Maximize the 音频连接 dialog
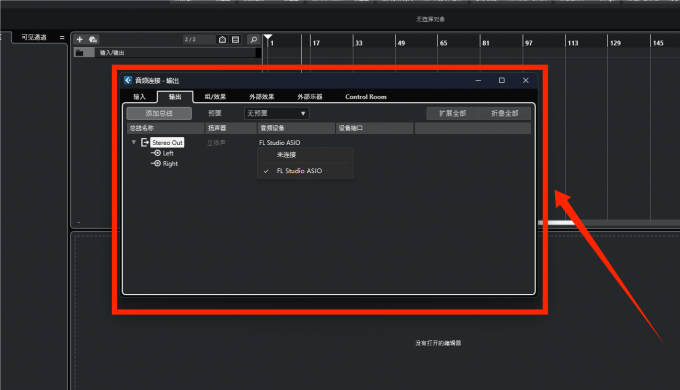Viewport: 680px width, 390px height. (x=502, y=80)
